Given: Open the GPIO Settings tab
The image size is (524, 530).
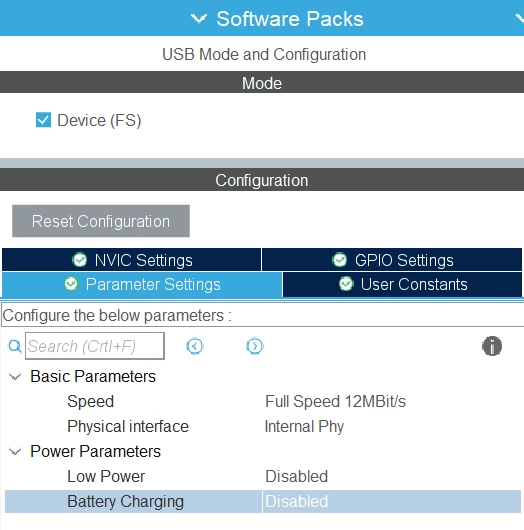Looking at the screenshot, I should (392, 260).
